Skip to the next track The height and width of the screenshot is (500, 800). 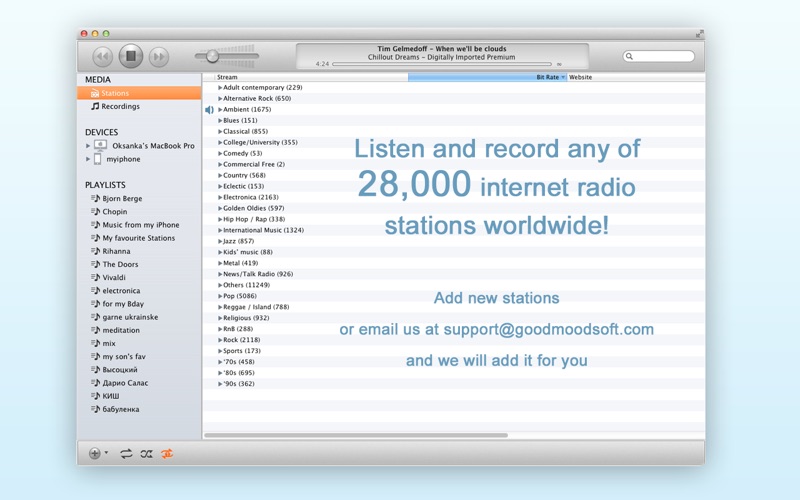tap(158, 58)
